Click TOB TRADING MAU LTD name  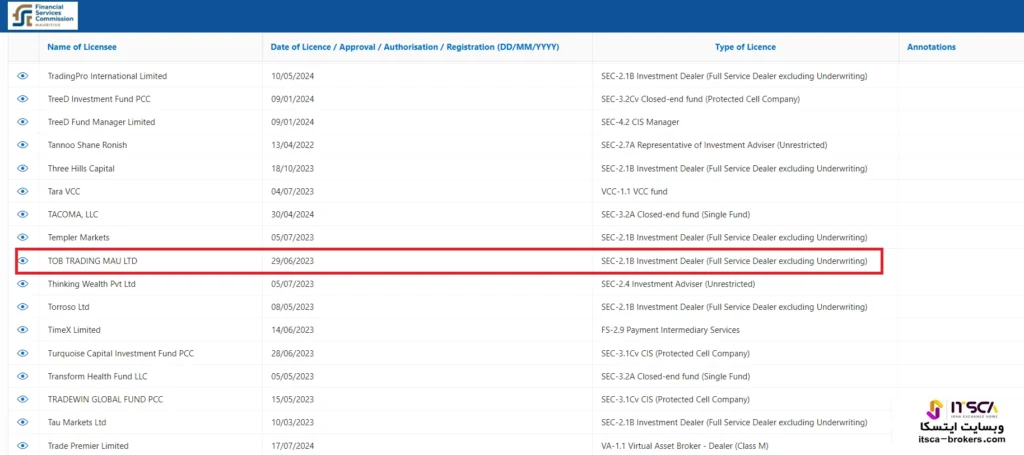point(93,260)
